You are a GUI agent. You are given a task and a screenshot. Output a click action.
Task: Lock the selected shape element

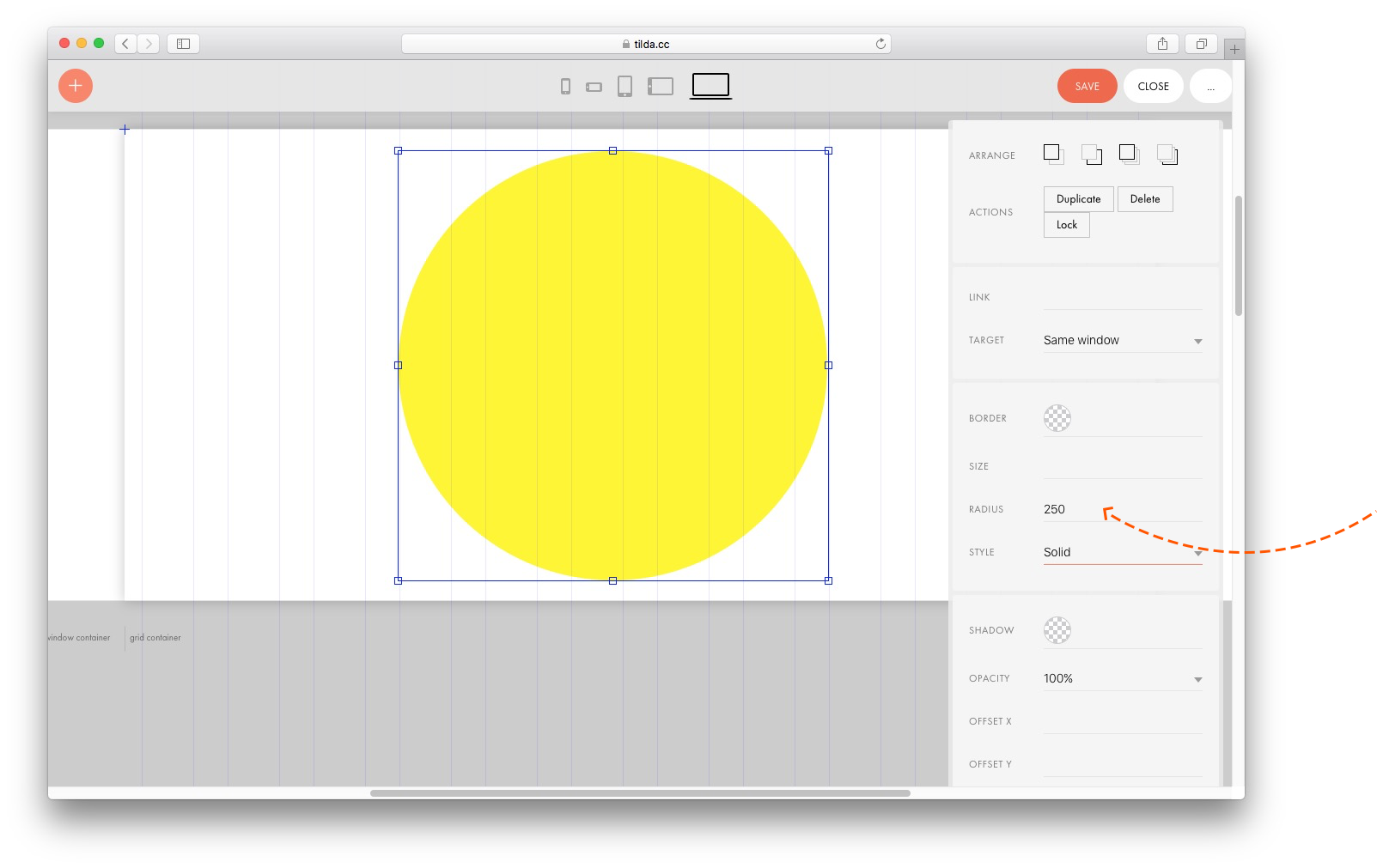(x=1066, y=225)
